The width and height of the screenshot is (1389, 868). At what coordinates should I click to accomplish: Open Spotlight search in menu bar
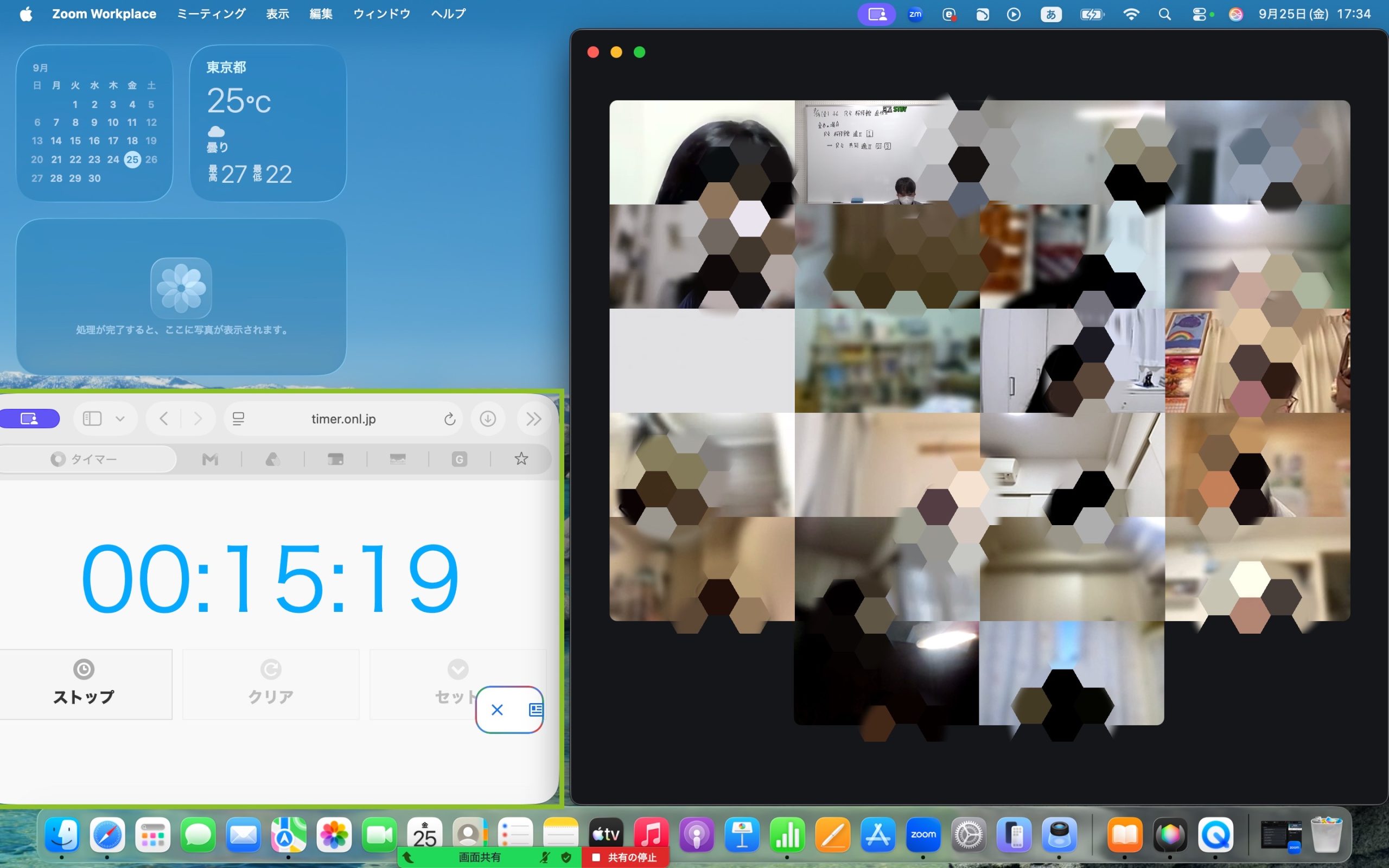(1164, 14)
